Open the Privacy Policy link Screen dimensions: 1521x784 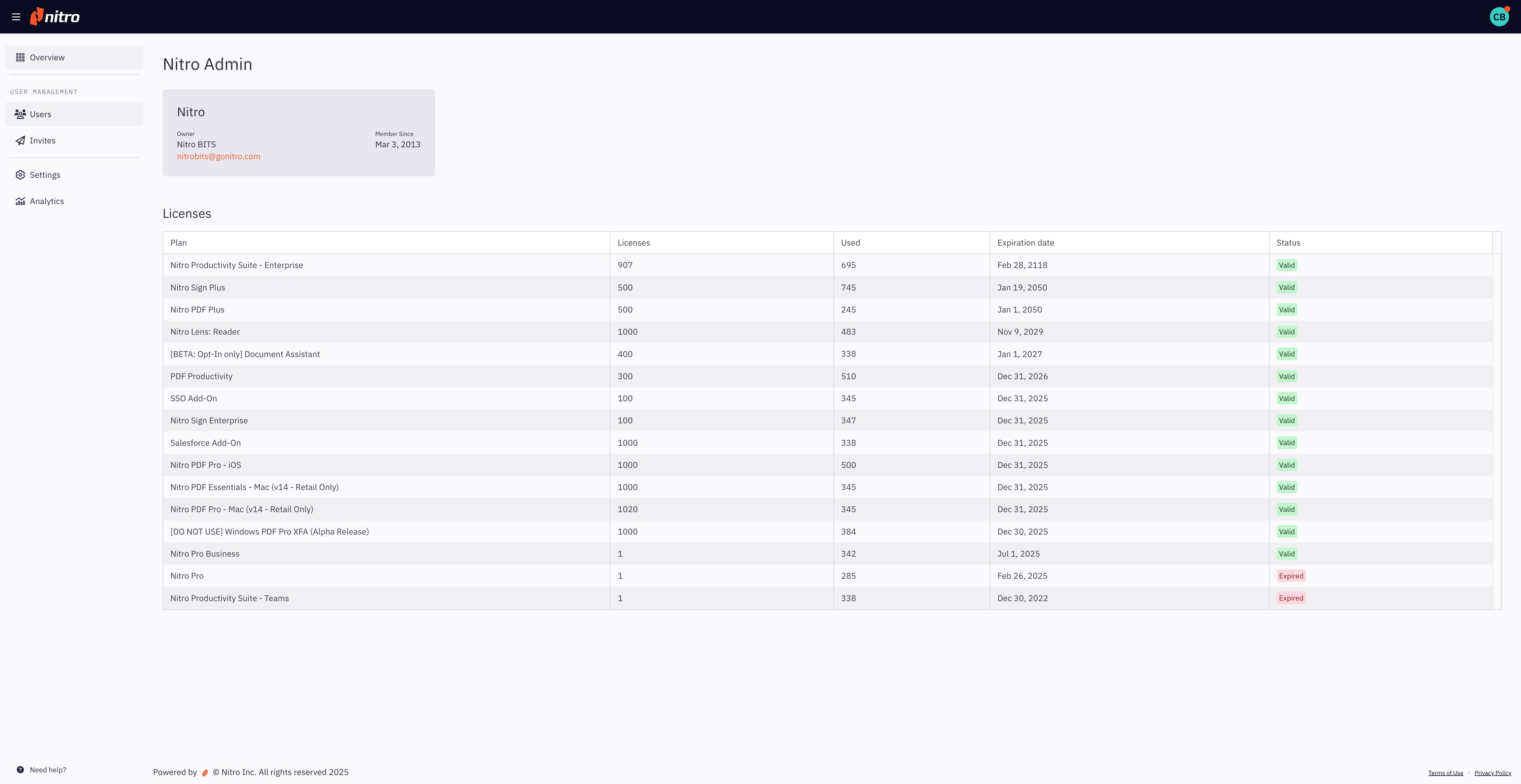[x=1493, y=773]
